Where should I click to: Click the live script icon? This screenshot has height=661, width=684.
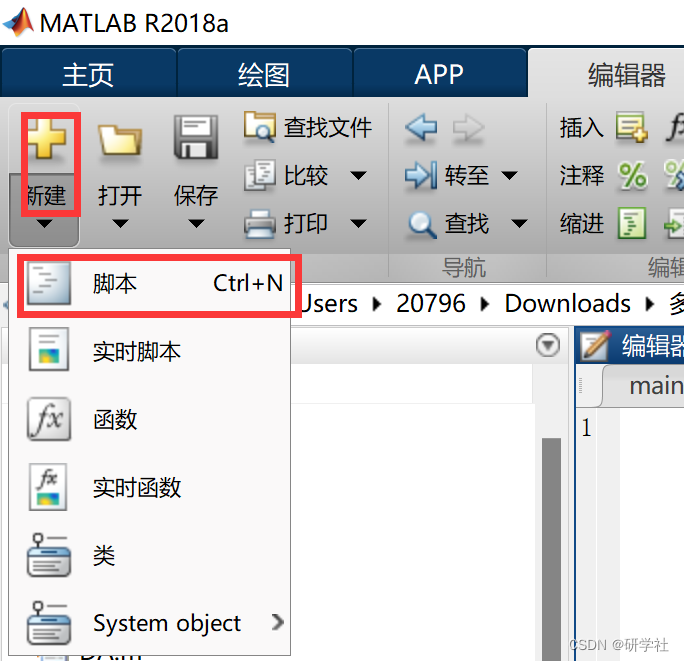[49, 349]
